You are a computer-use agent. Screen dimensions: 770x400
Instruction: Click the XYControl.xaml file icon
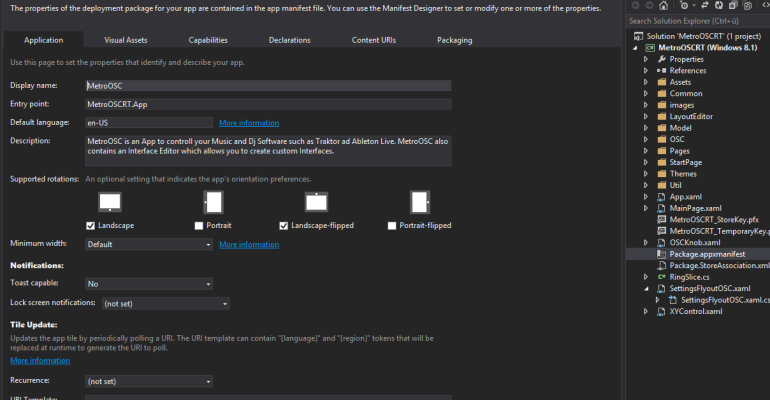pos(661,311)
